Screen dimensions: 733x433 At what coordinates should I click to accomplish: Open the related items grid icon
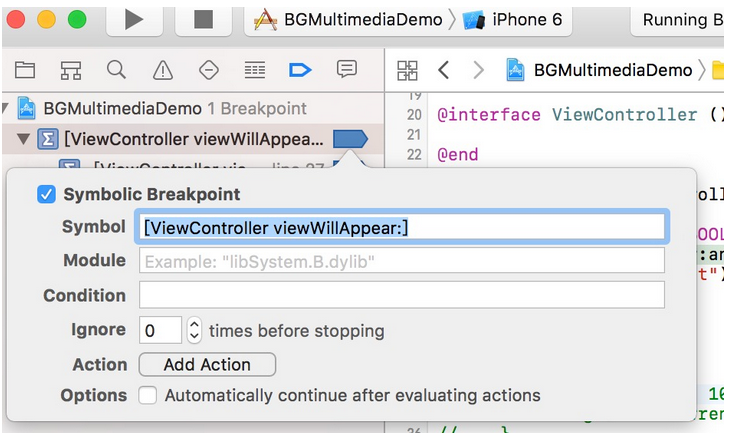pyautogui.click(x=408, y=70)
